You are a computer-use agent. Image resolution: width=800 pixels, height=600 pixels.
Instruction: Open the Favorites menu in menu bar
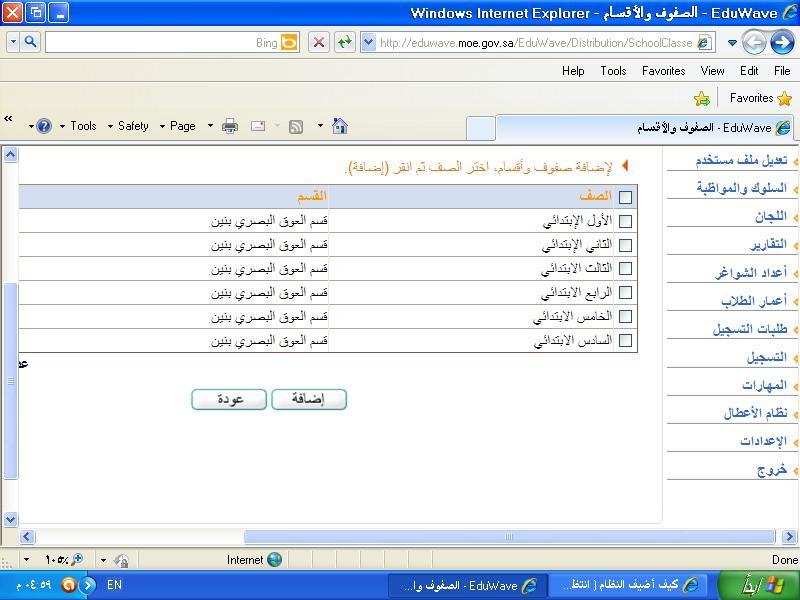click(663, 71)
